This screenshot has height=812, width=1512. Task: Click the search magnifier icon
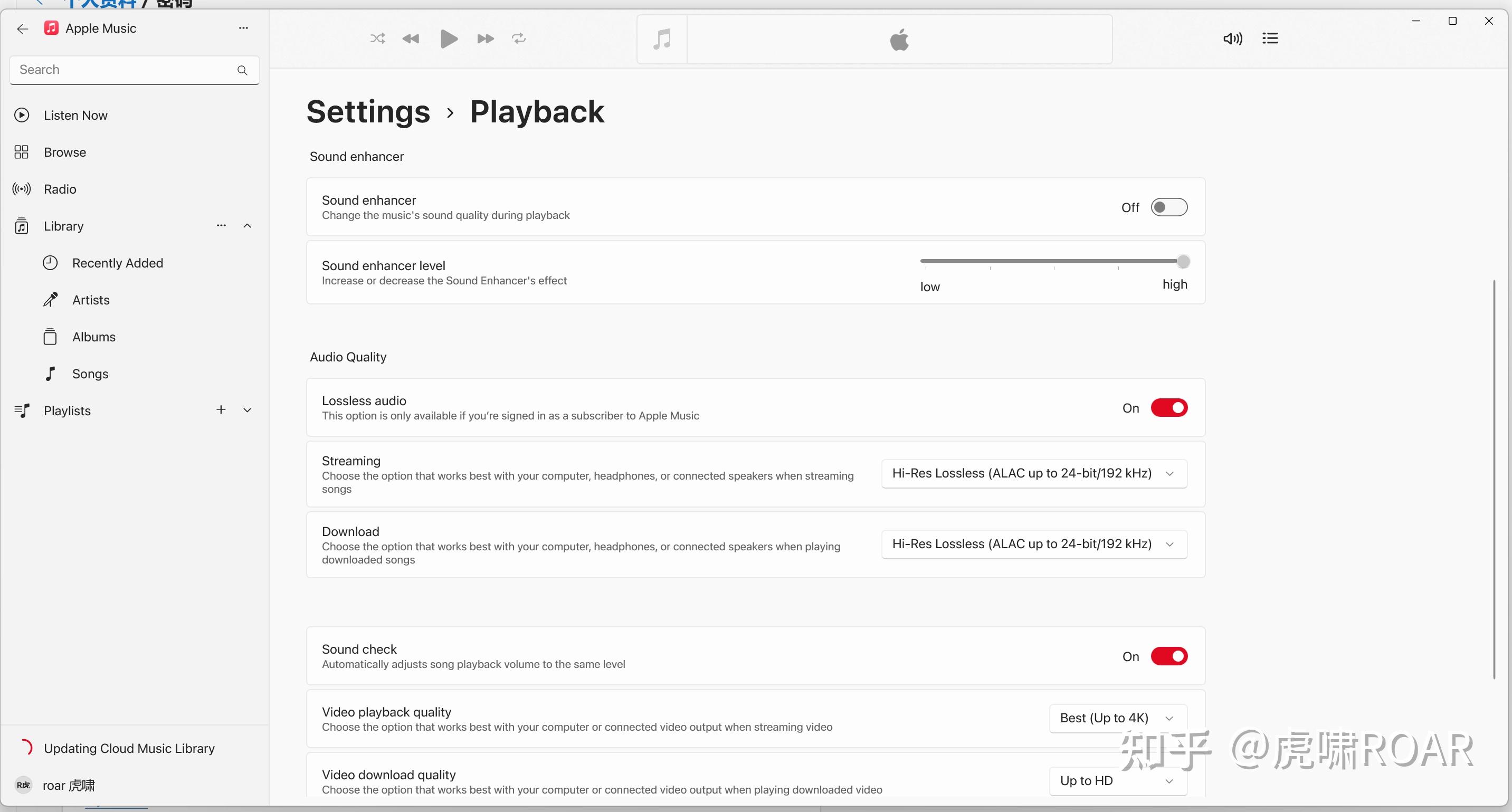242,70
